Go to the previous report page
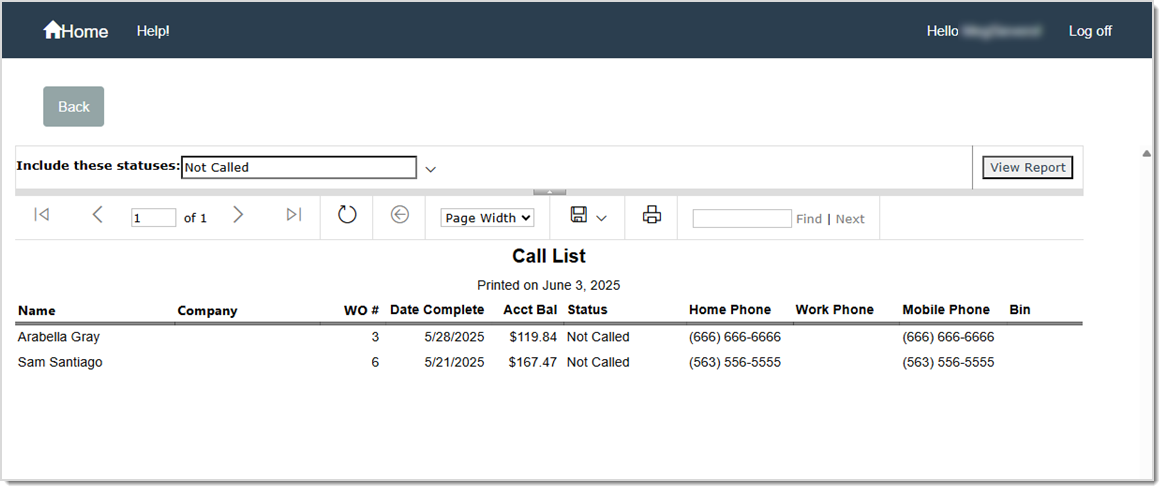 [x=97, y=215]
